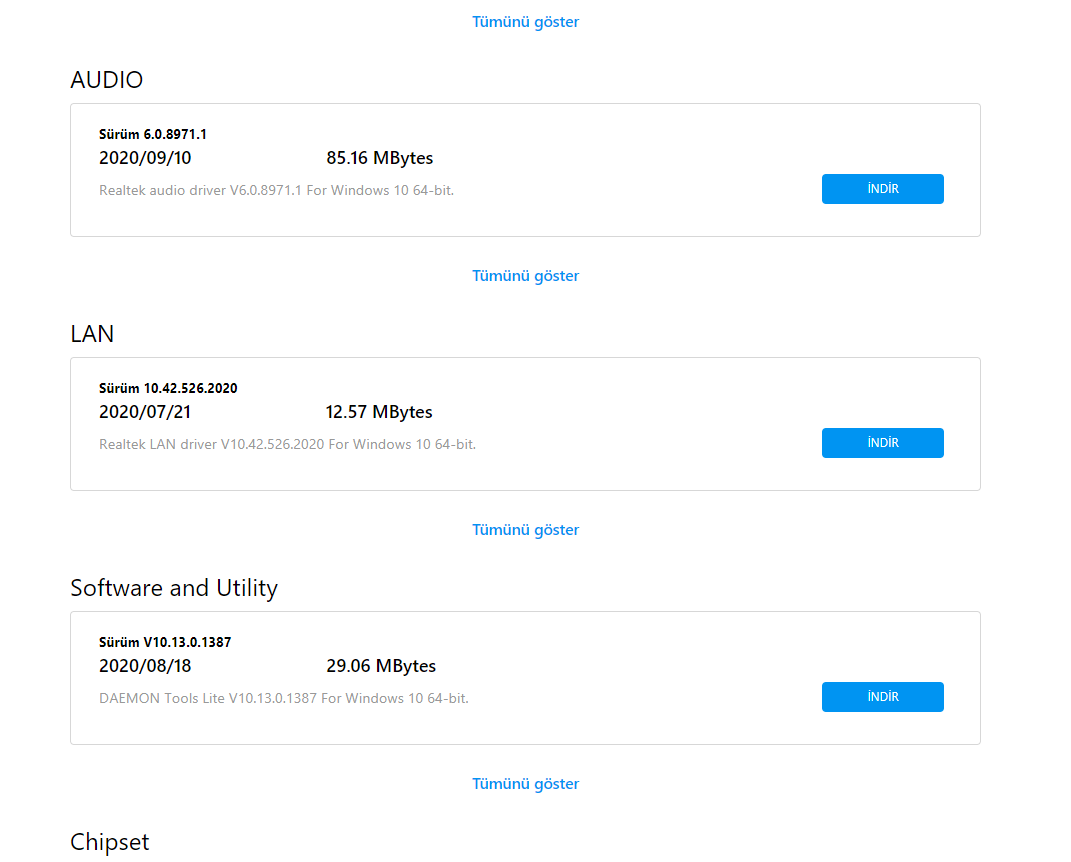Viewport: 1071px width, 862px height.
Task: Show all Software and Utility entries
Action: [x=525, y=784]
